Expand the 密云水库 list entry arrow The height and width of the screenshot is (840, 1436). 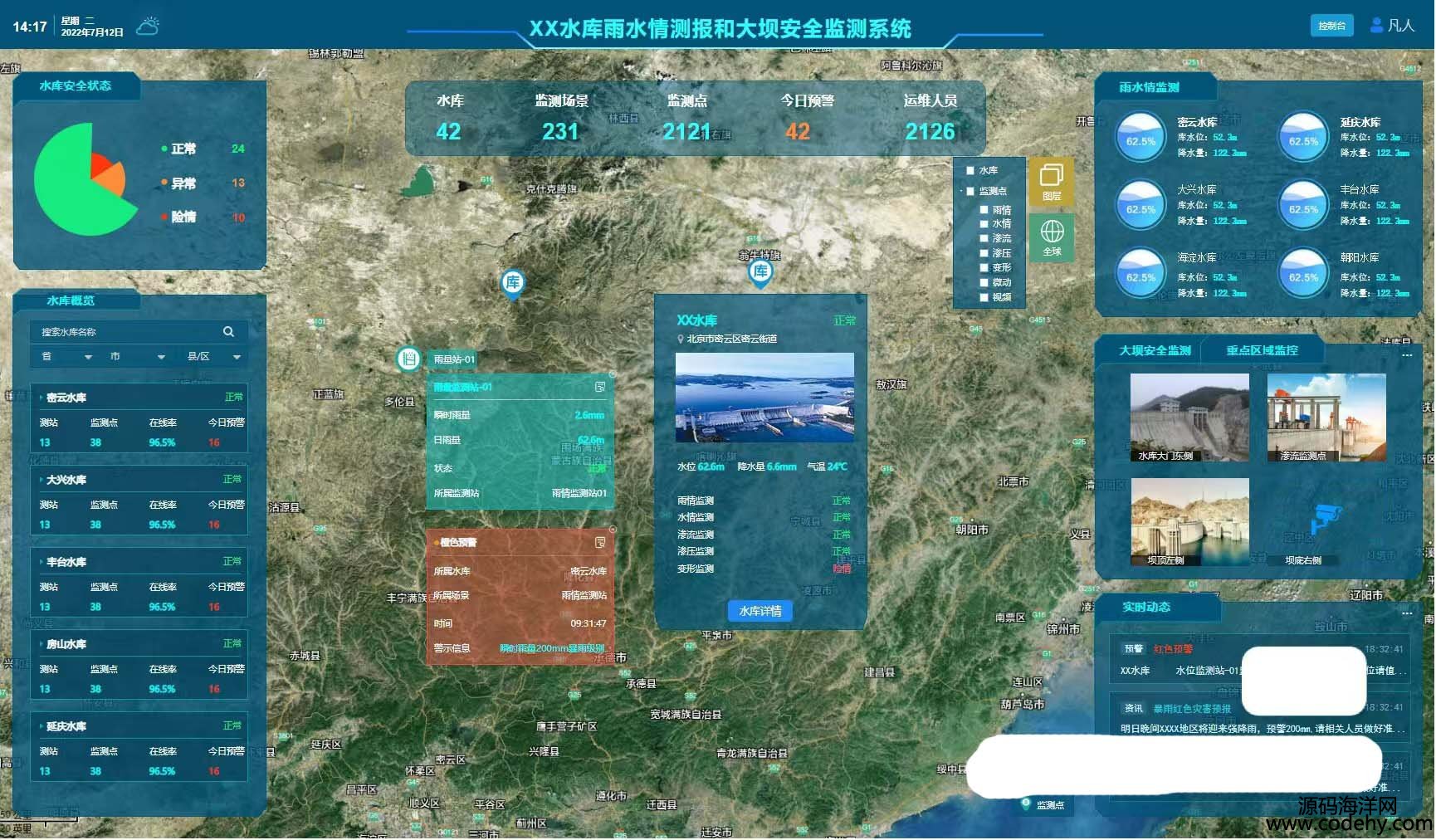(42, 398)
